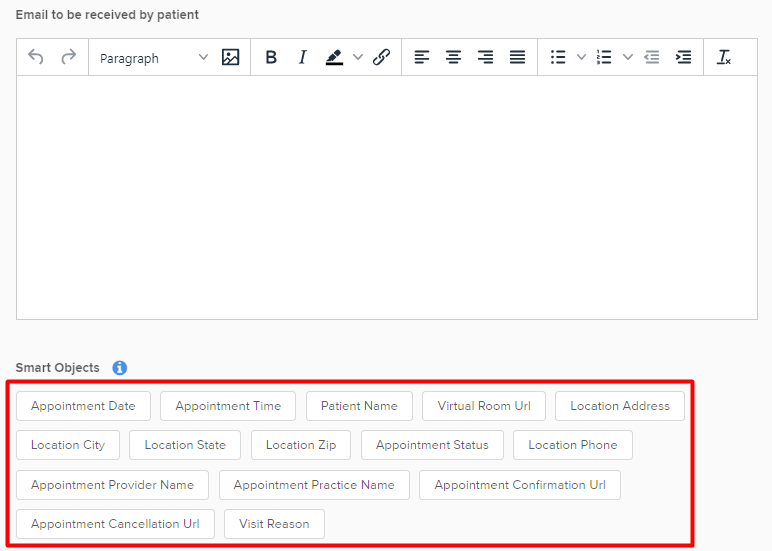
Task: Clear text formatting
Action: coord(724,57)
